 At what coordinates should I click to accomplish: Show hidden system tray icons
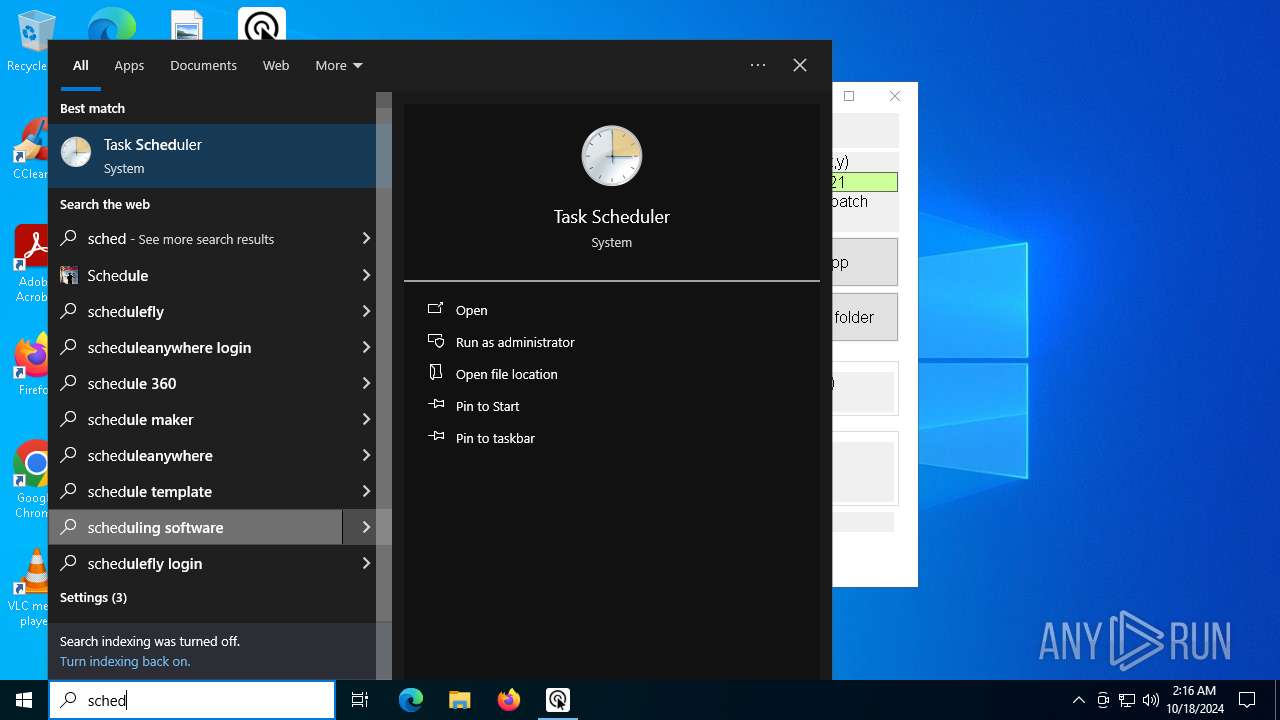(x=1078, y=700)
